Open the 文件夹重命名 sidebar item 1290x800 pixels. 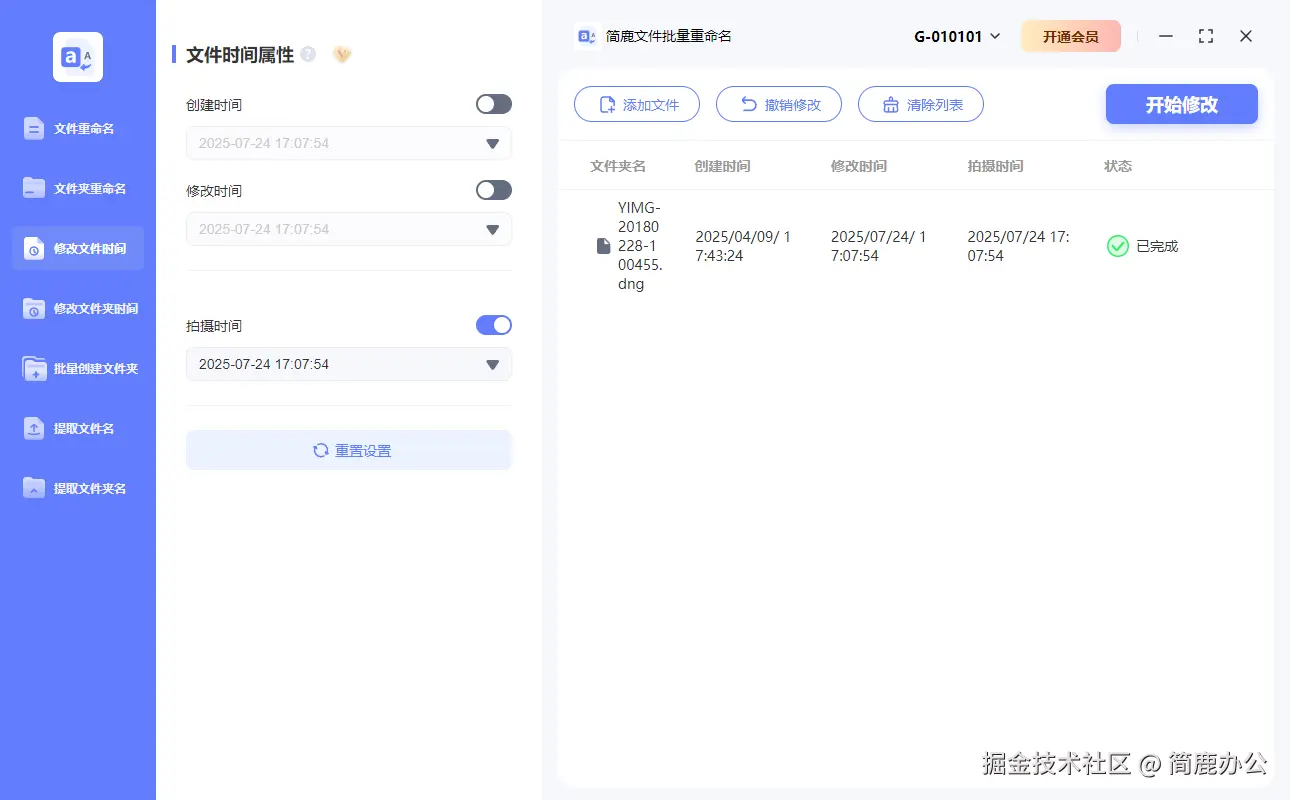[x=78, y=188]
